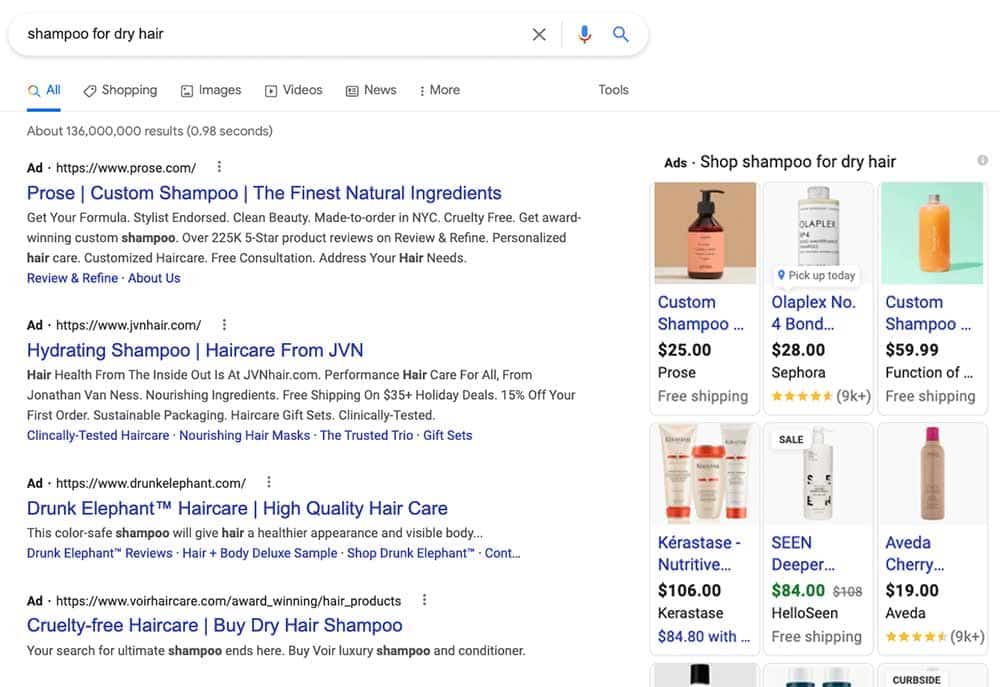1000x687 pixels.
Task: Expand the More search options menu
Action: (x=439, y=90)
